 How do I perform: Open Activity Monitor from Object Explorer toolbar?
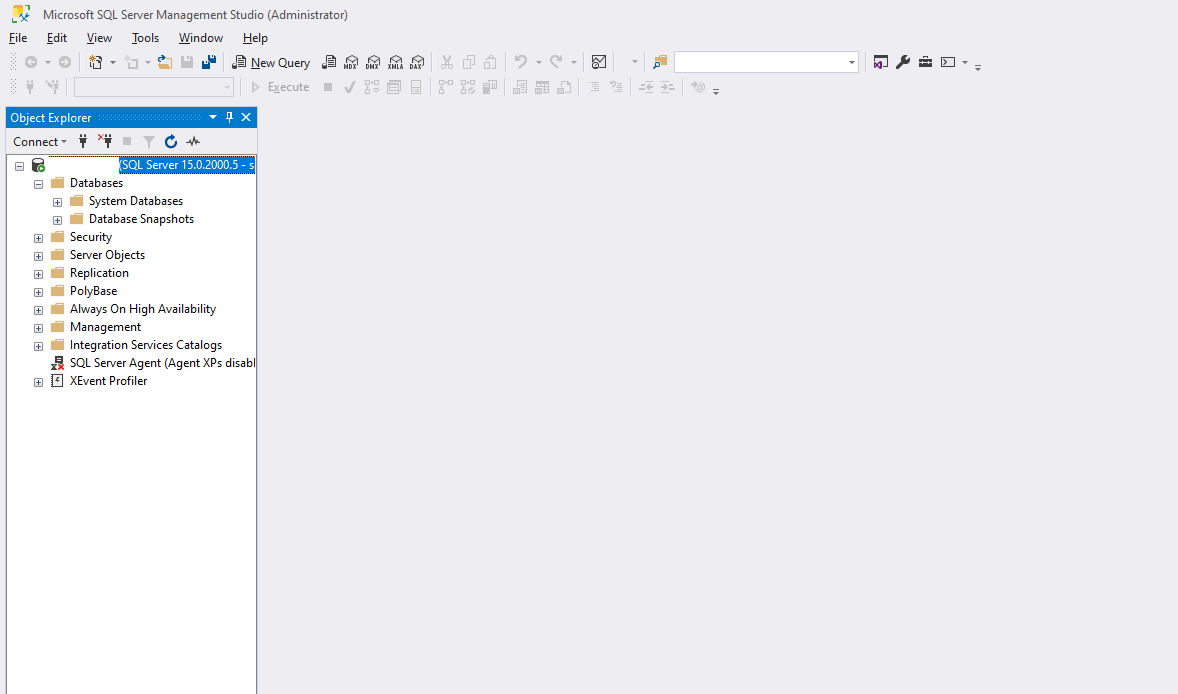(192, 141)
